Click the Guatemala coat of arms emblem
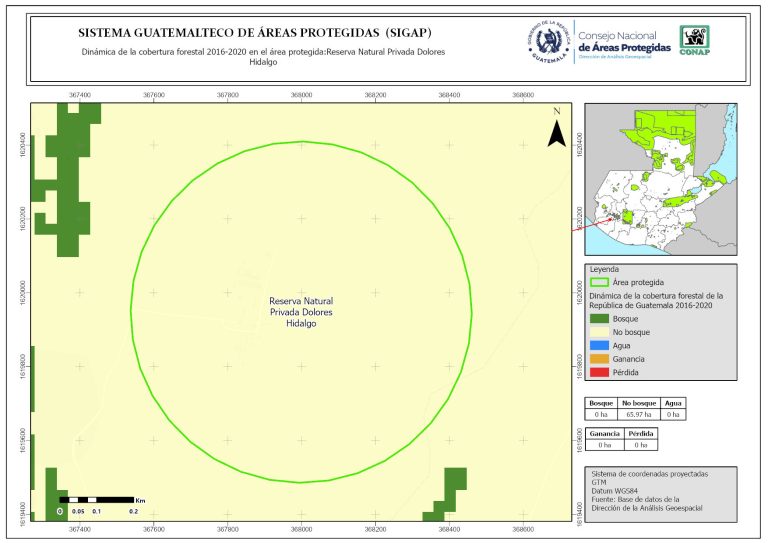 click(x=546, y=42)
